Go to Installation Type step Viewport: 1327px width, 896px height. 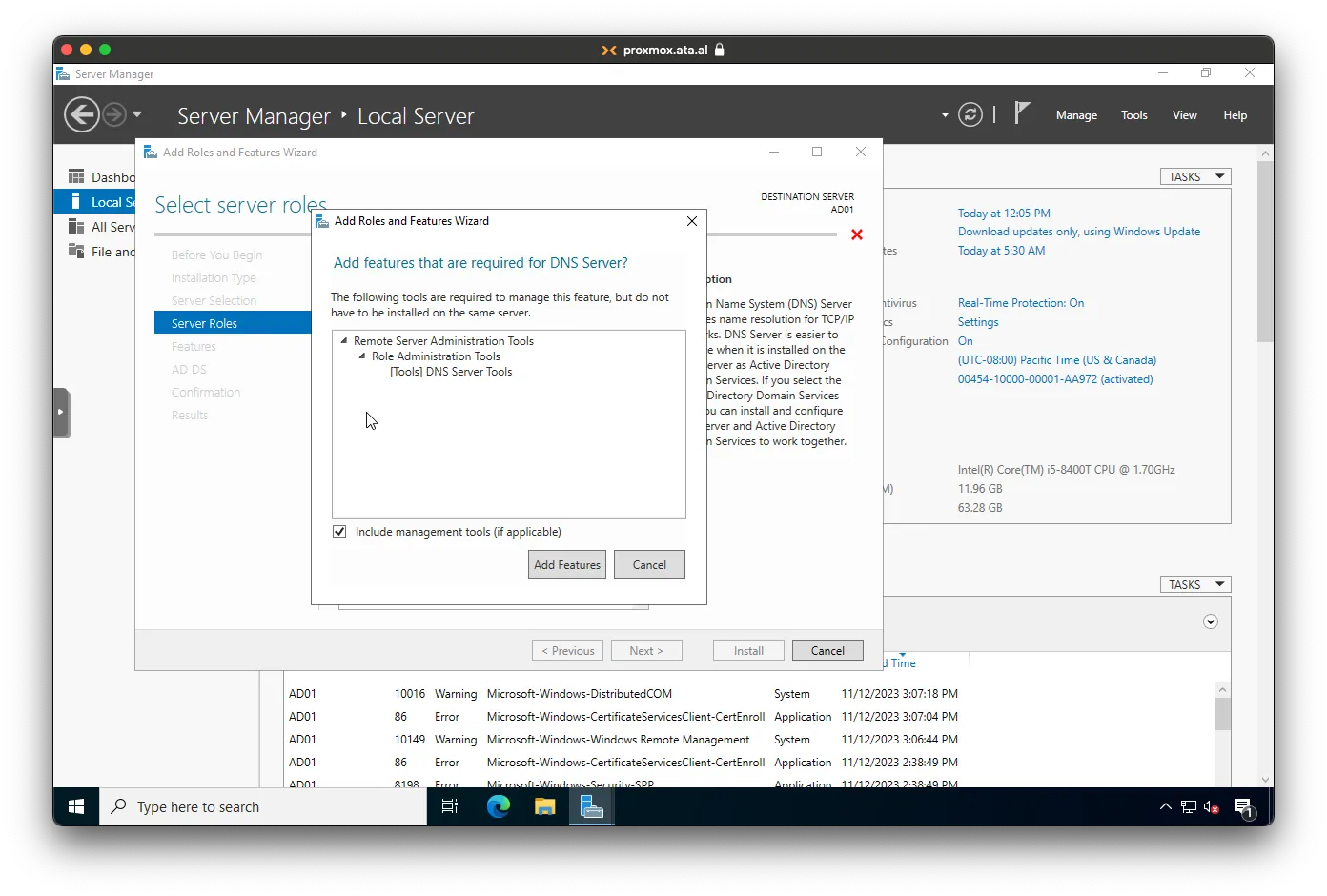point(214,278)
